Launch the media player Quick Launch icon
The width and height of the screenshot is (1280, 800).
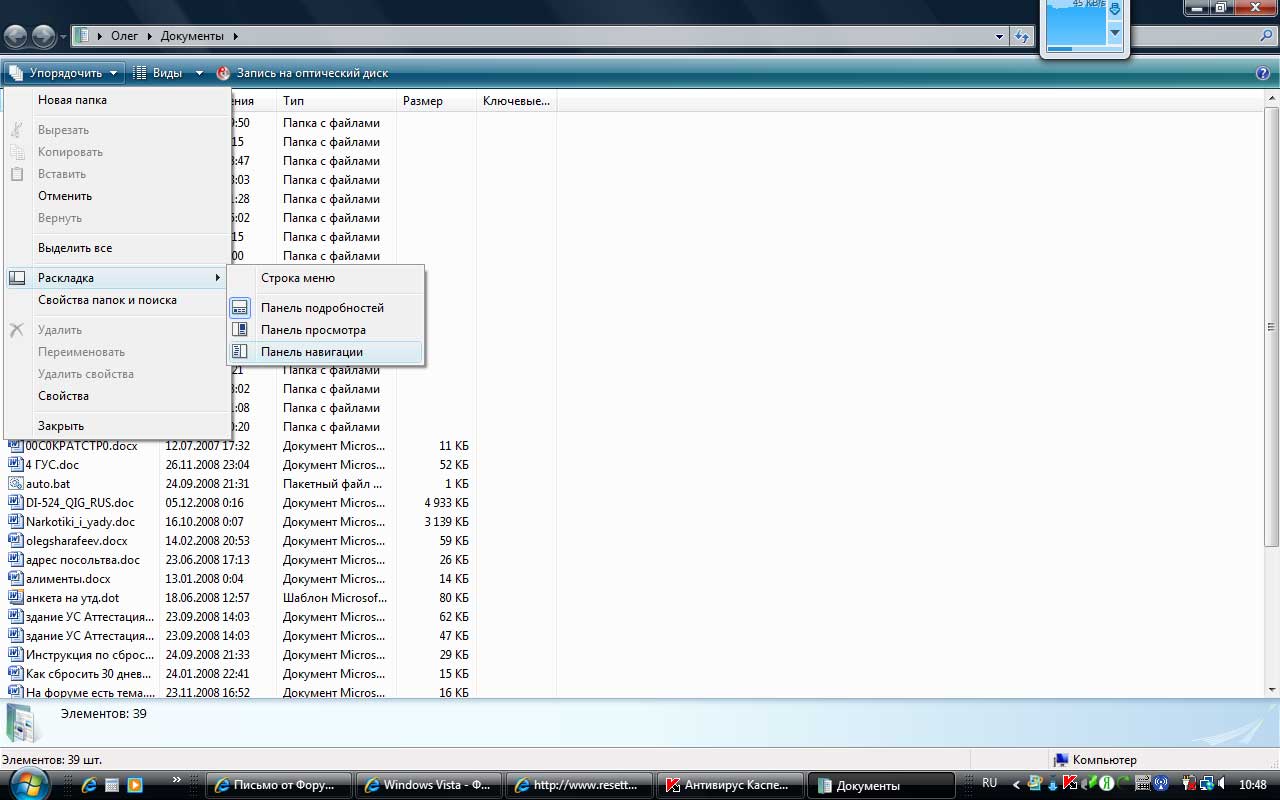(135, 785)
